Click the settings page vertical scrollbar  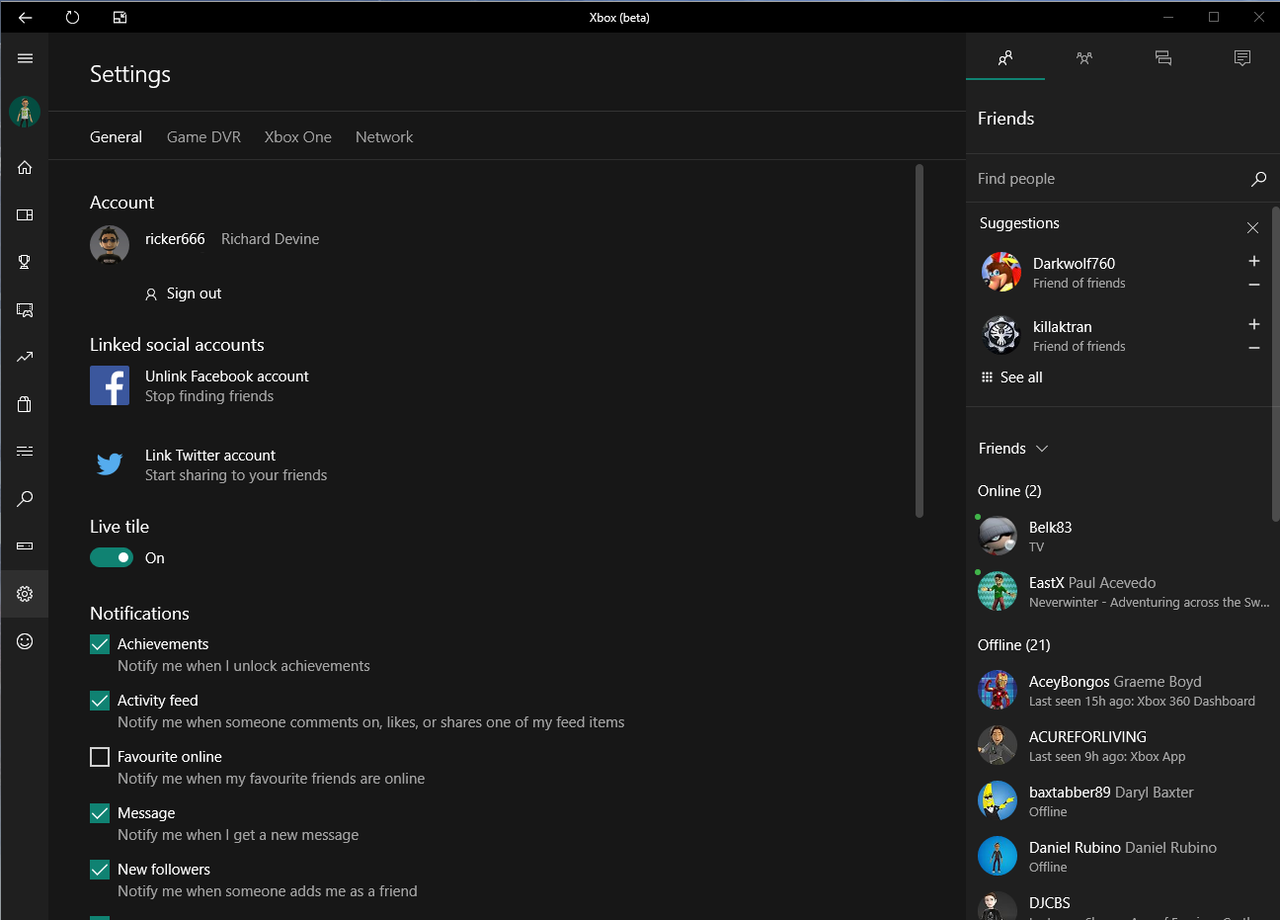click(919, 340)
